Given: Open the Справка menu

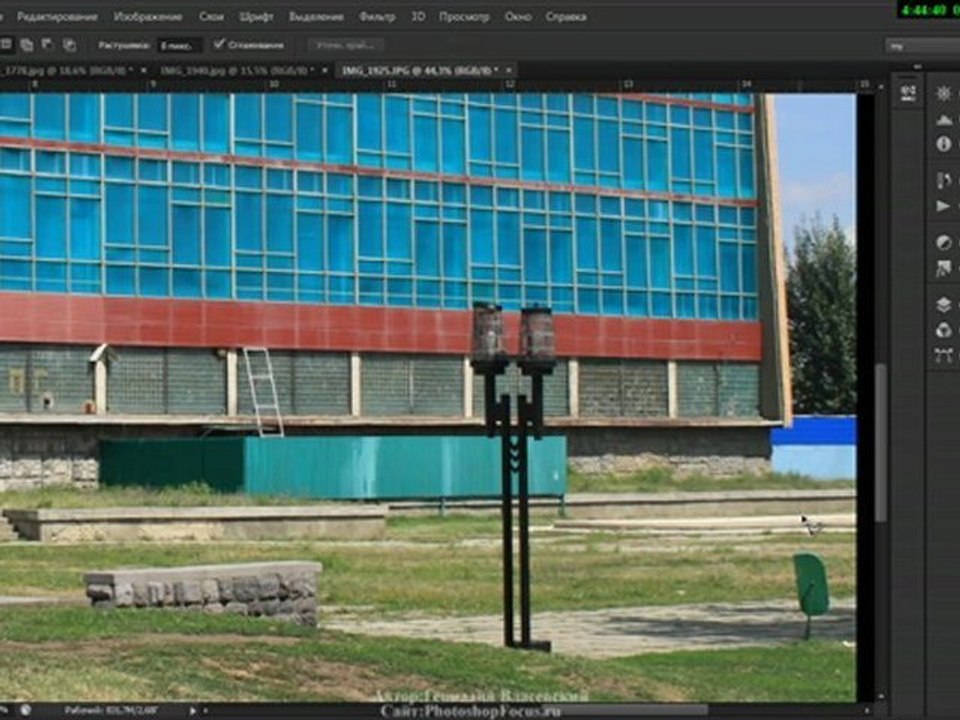Looking at the screenshot, I should tap(566, 17).
